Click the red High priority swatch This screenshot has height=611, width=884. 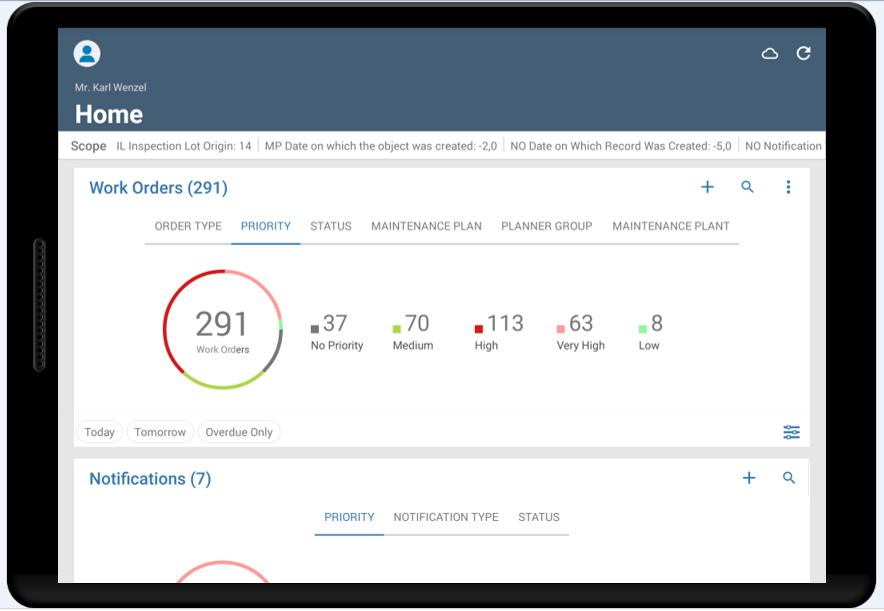[479, 329]
